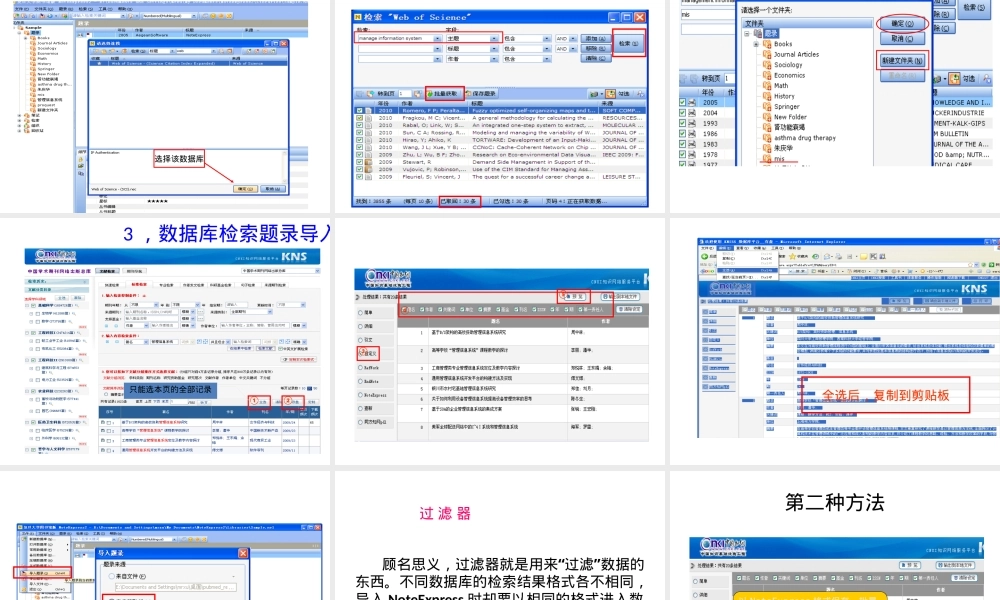1000x600 pixels.
Task: Click the Books folder icon in folder chooser
Action: pyautogui.click(x=767, y=44)
